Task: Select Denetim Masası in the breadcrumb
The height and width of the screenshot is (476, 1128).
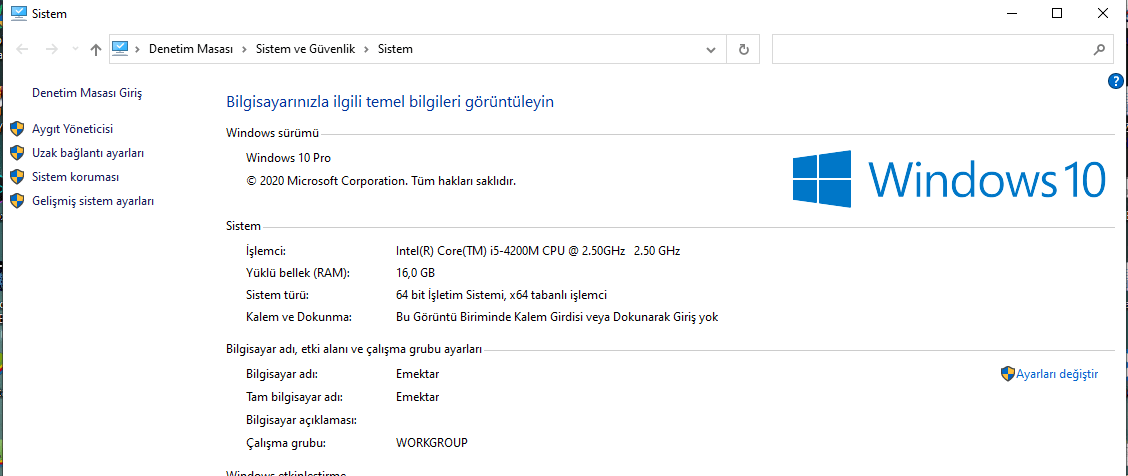Action: click(191, 50)
